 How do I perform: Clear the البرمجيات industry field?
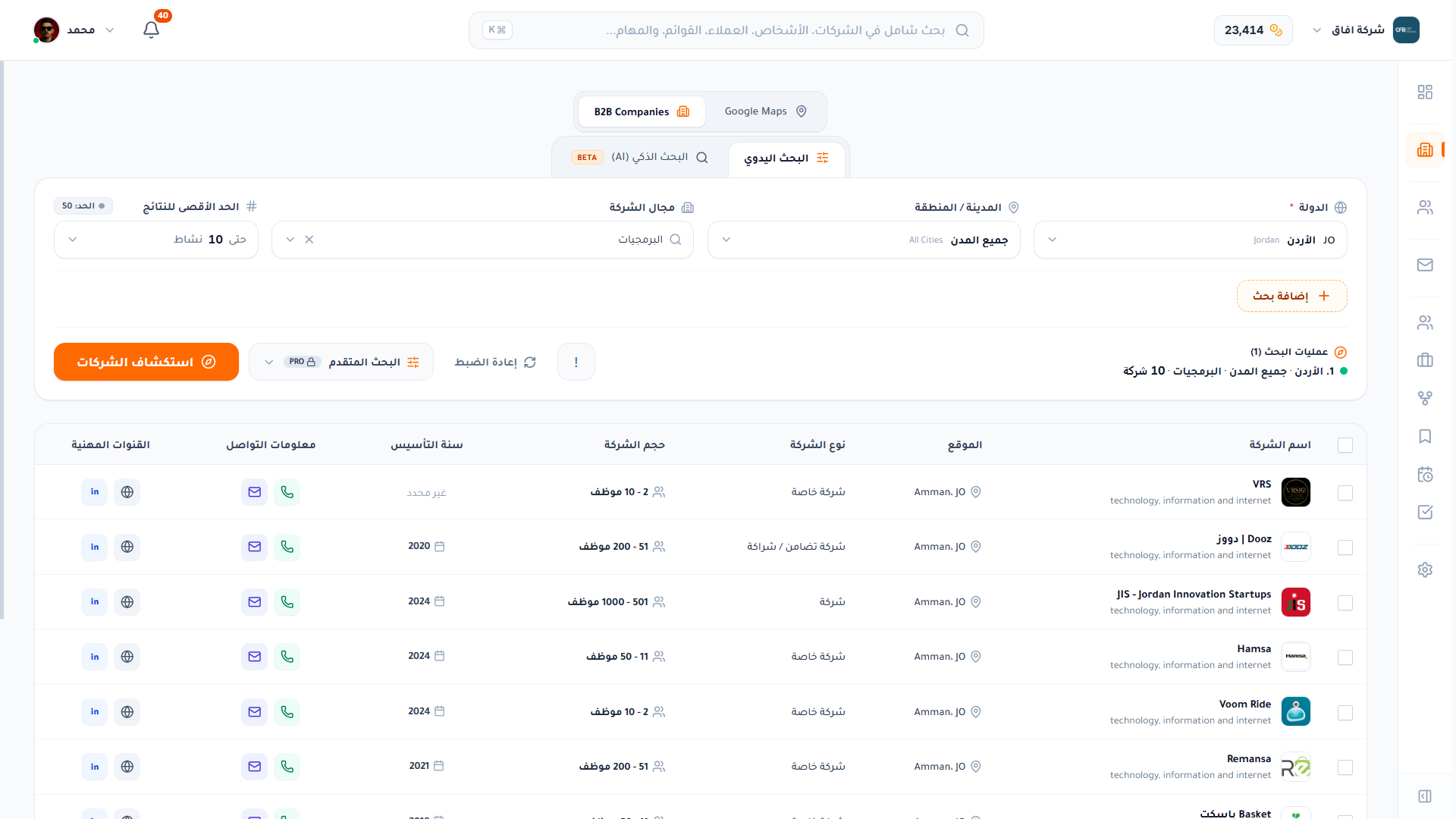(x=309, y=240)
